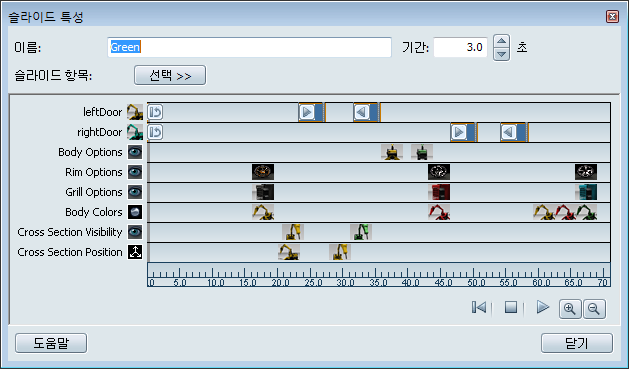
Task: Select the red grill thumbnail in Grill Options
Action: tap(439, 192)
